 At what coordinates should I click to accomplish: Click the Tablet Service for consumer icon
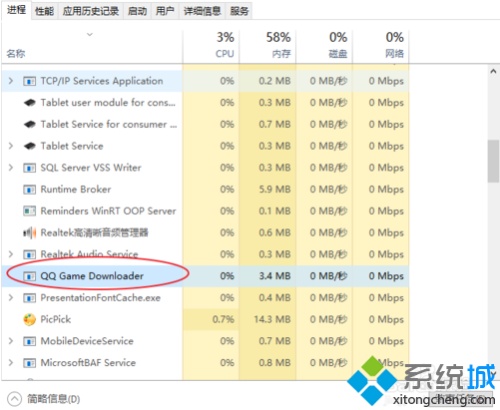click(30, 124)
